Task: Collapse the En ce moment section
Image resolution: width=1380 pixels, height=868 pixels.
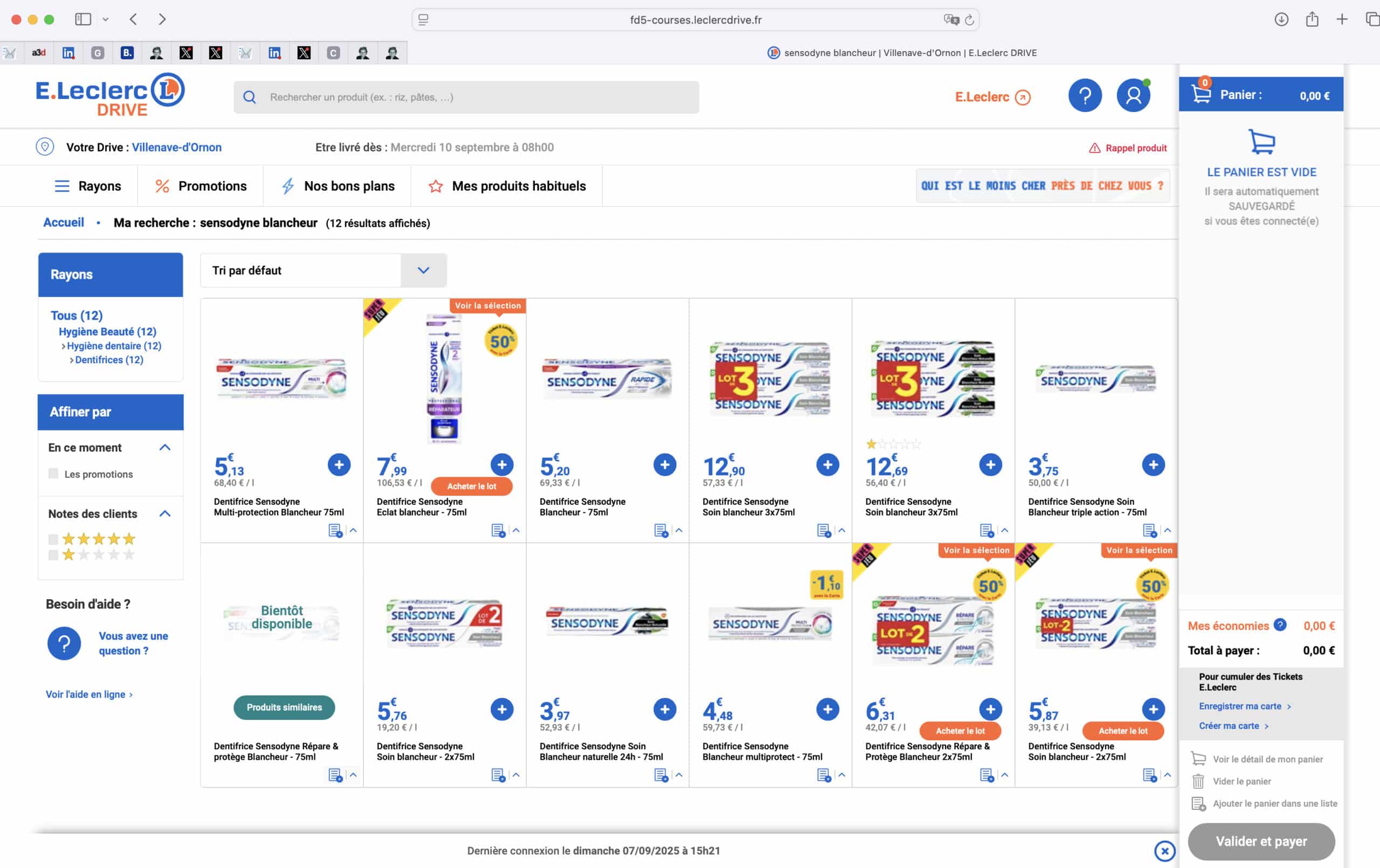Action: pyautogui.click(x=164, y=447)
